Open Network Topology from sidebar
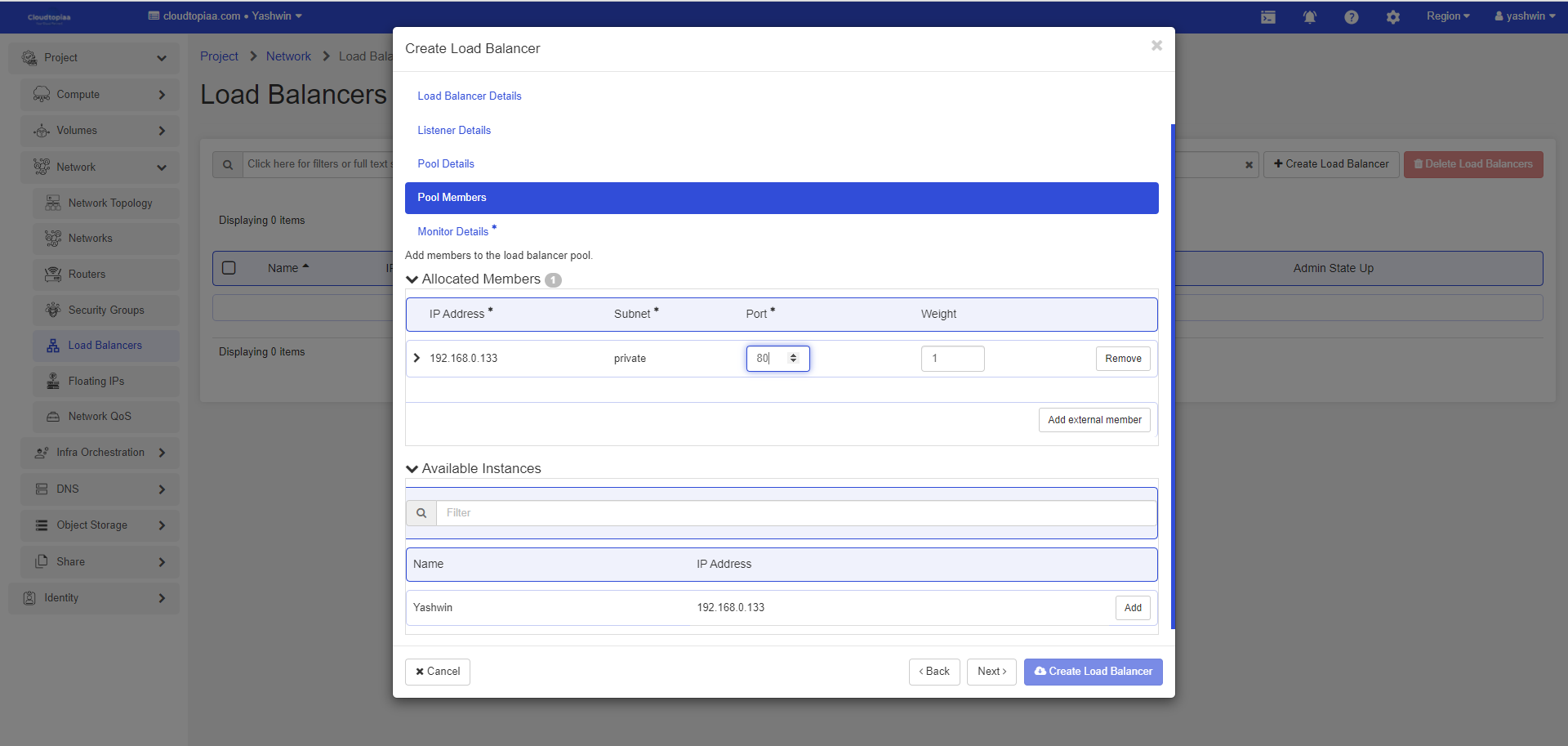 109,203
